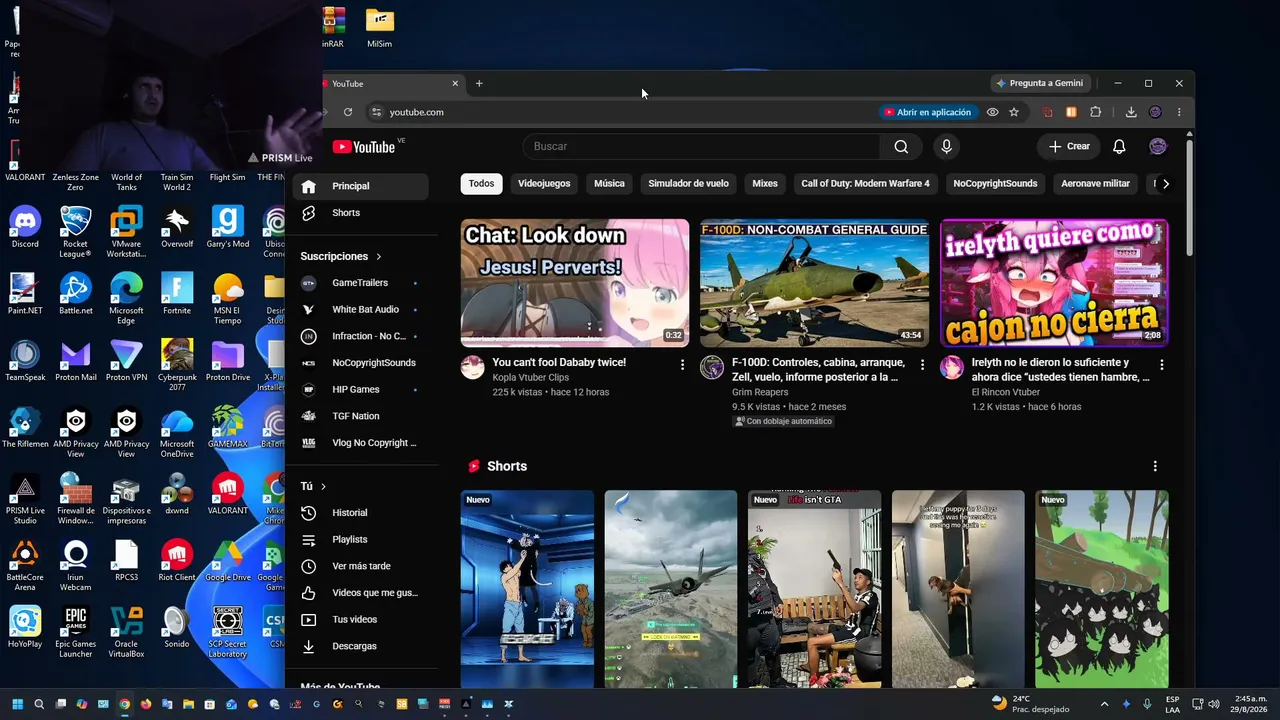The image size is (1280, 720).
Task: Play the F-100D Non-Combat General Guide thumbnail
Action: (814, 283)
